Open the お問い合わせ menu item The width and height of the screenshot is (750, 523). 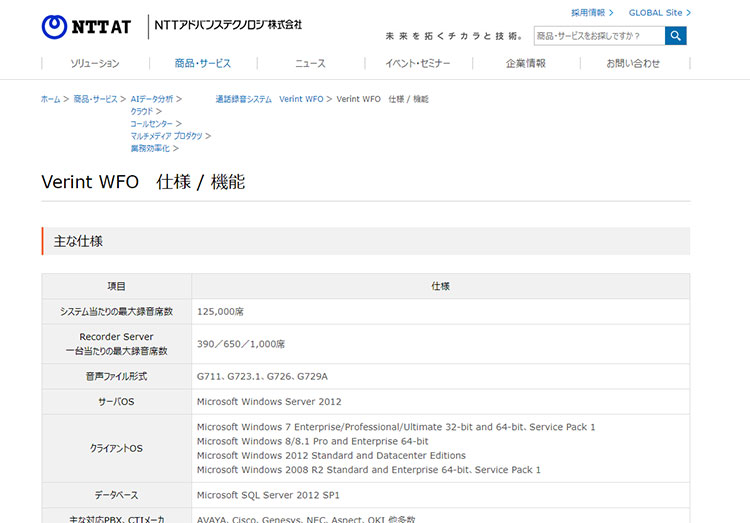(633, 63)
